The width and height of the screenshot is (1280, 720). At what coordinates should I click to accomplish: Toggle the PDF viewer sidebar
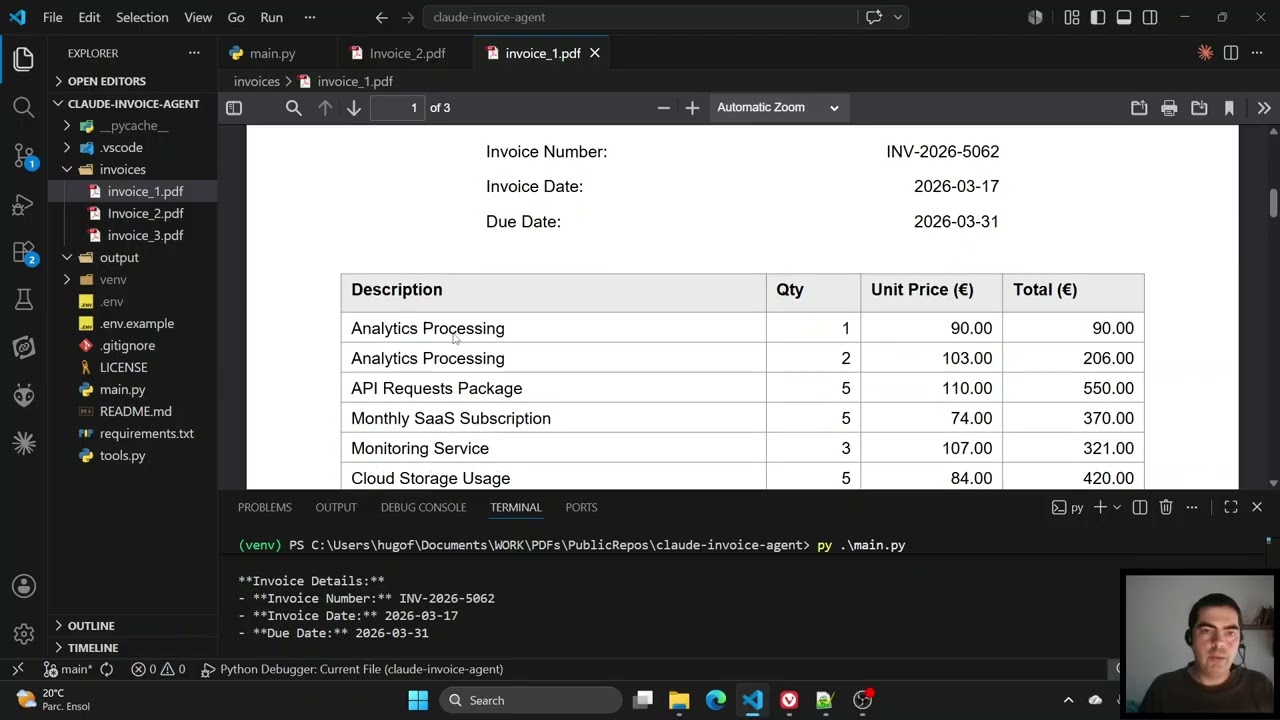click(234, 108)
